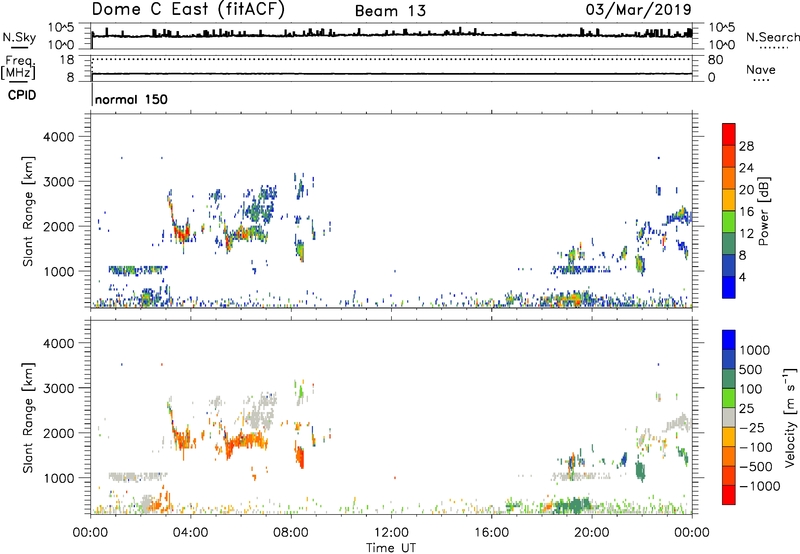Click the date '03/Mar/2019'

tap(638, 10)
